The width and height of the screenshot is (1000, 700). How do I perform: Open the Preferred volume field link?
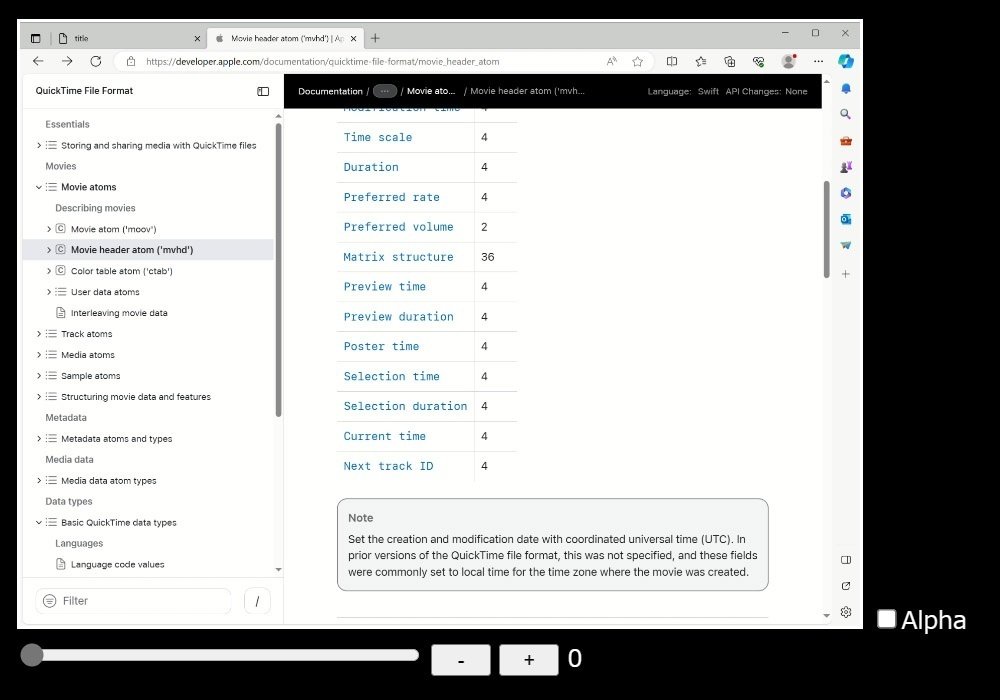pos(399,227)
